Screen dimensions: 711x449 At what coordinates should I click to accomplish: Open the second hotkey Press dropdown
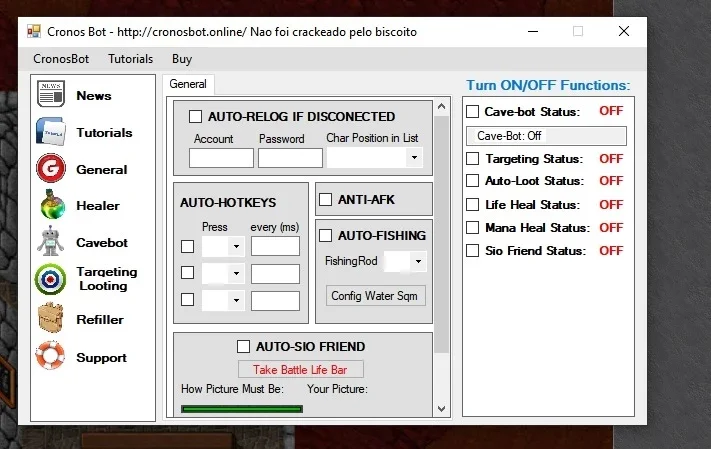pos(223,273)
